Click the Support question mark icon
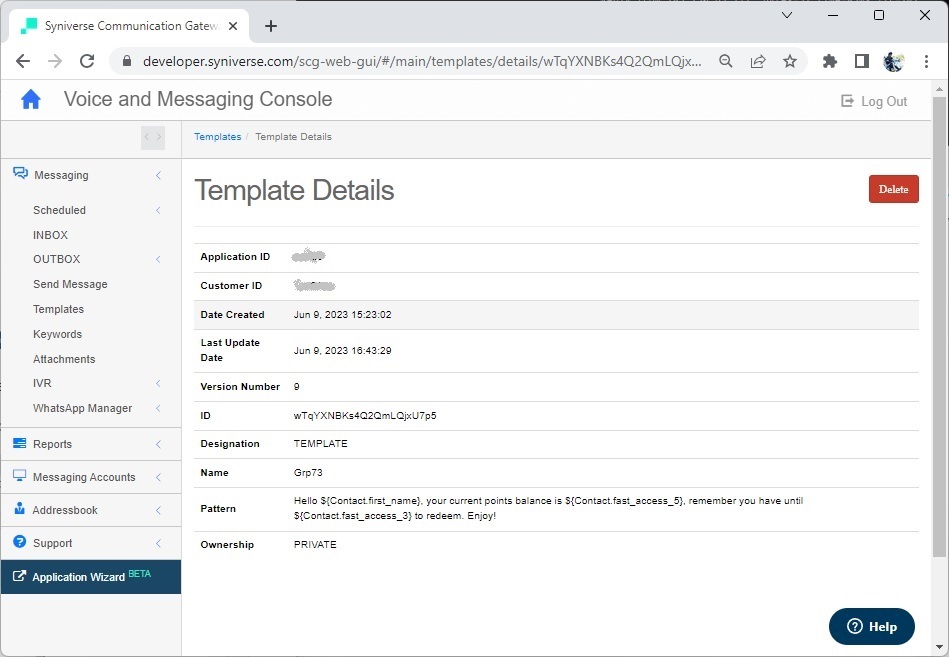 tap(19, 542)
